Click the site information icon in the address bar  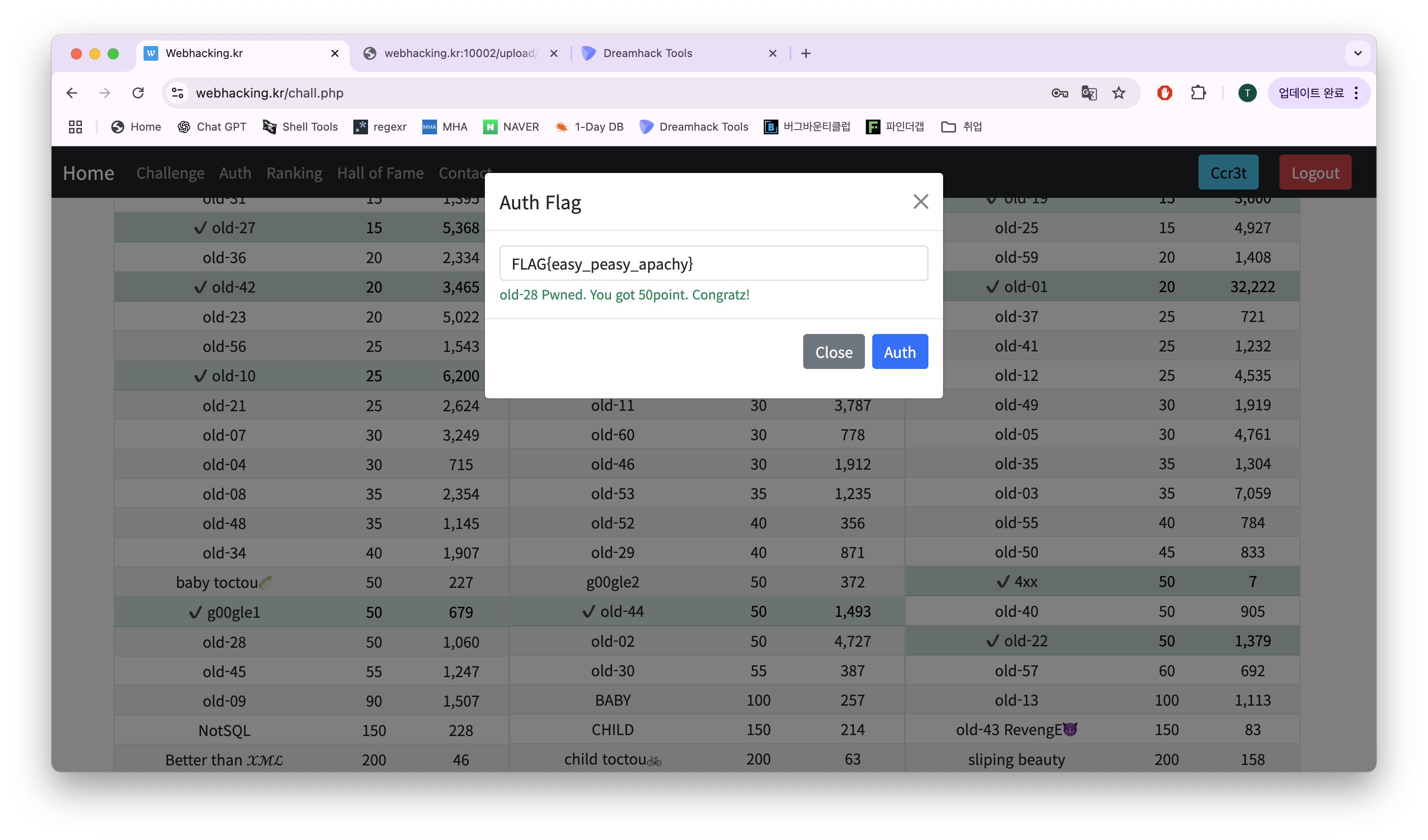click(178, 93)
